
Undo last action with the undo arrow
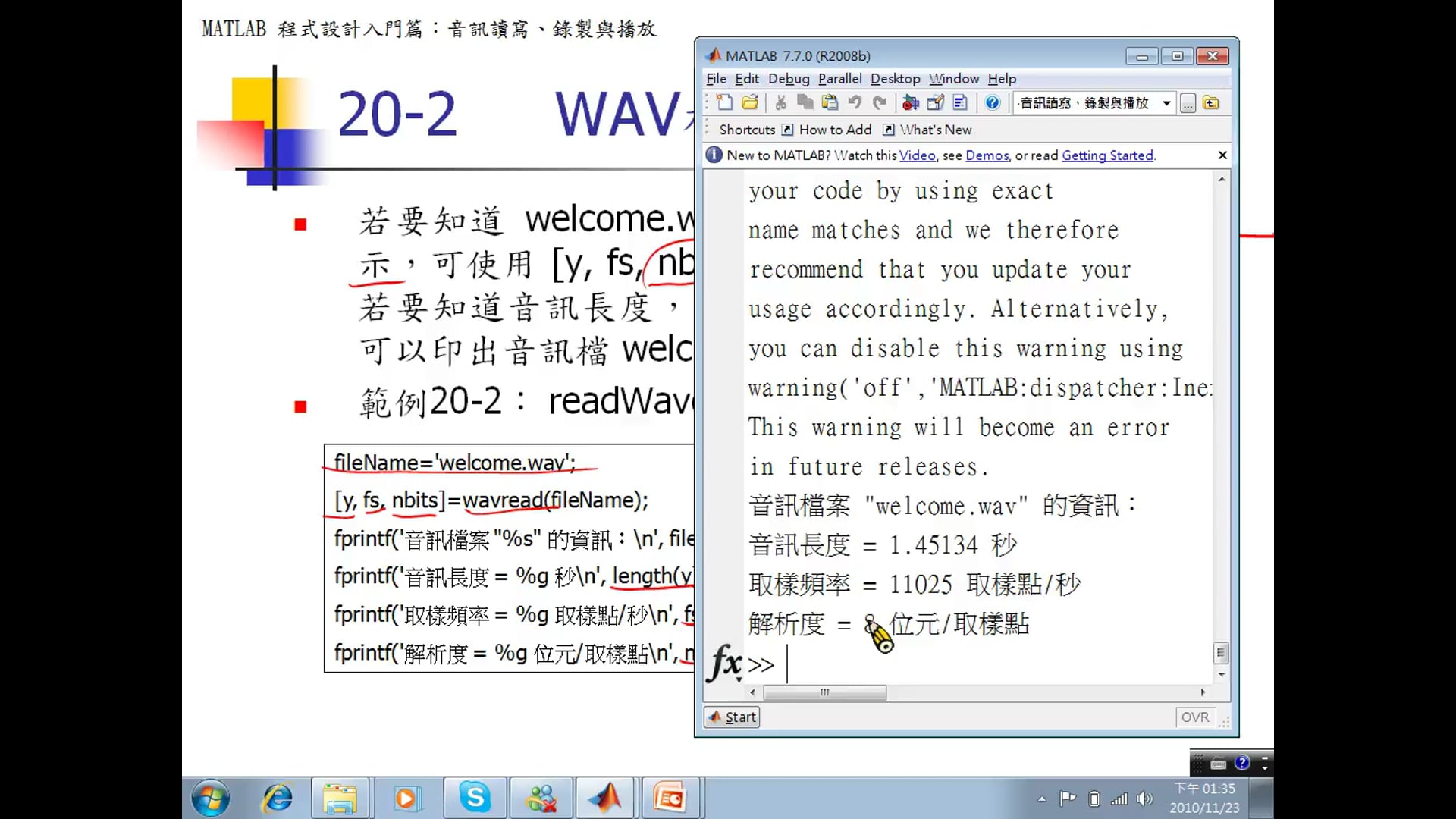855,102
